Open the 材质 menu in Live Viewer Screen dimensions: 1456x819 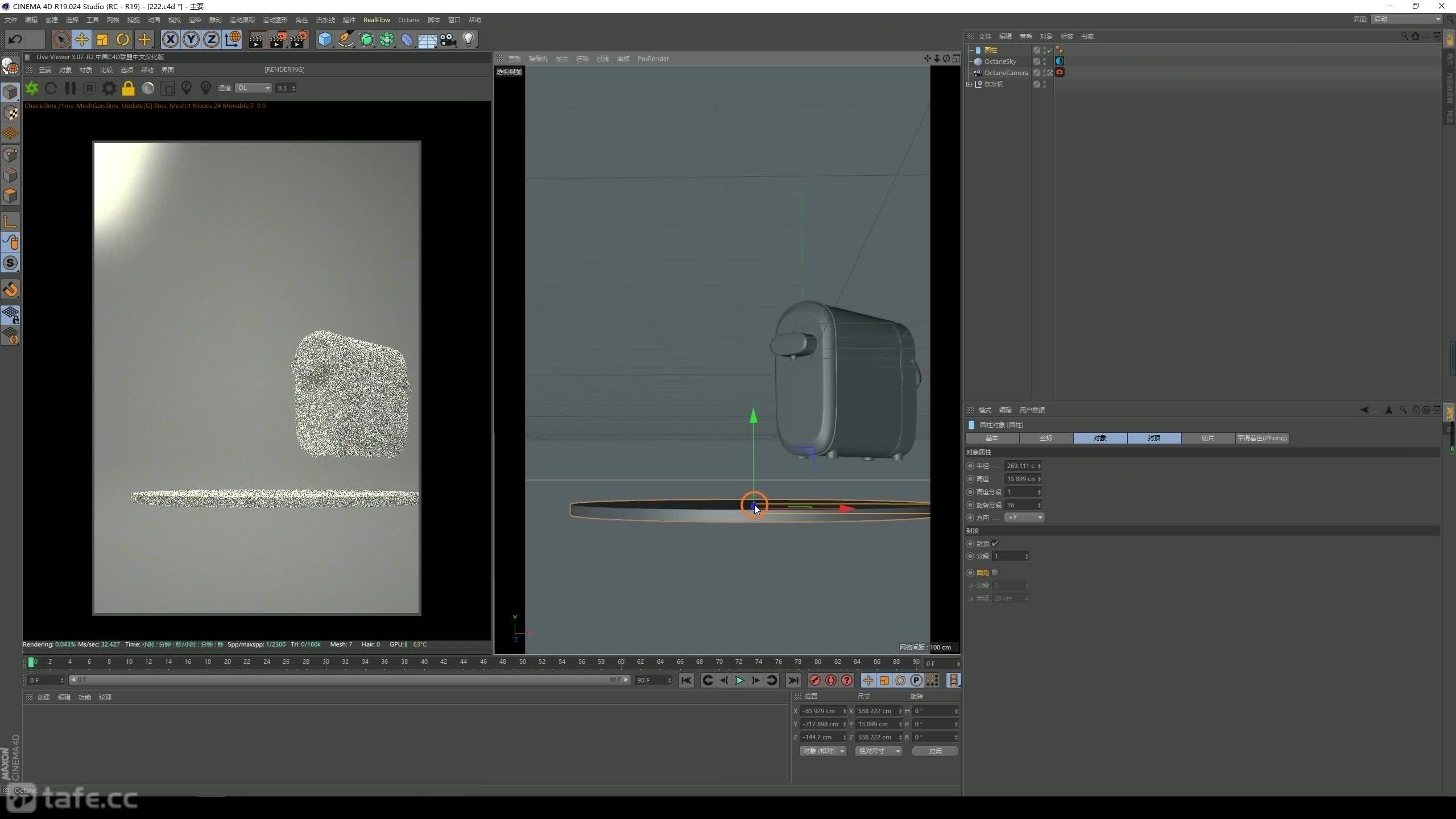point(86,70)
